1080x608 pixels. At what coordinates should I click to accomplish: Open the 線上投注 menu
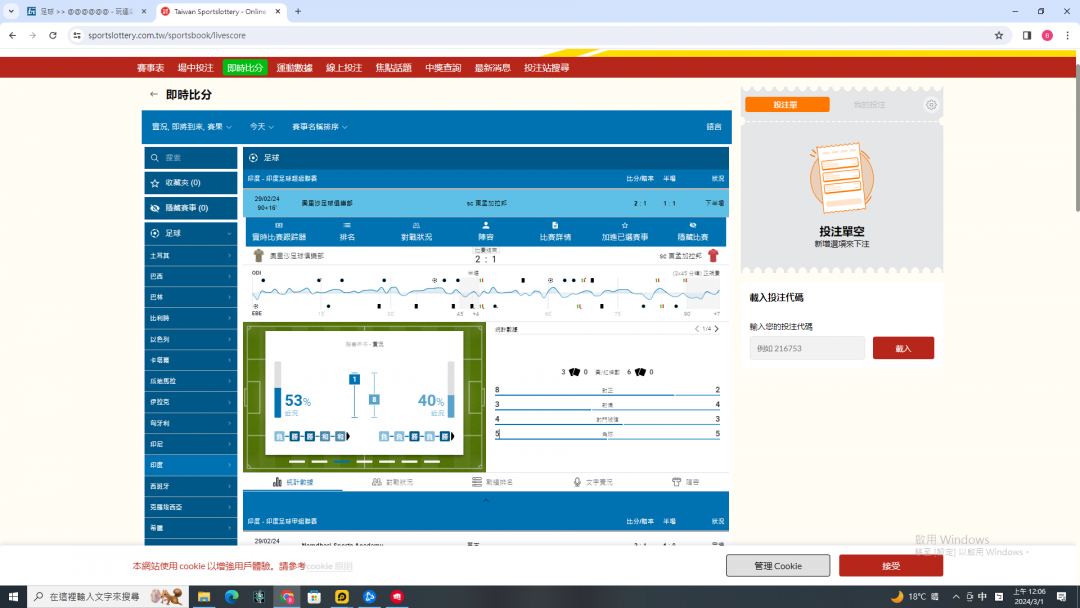344,67
